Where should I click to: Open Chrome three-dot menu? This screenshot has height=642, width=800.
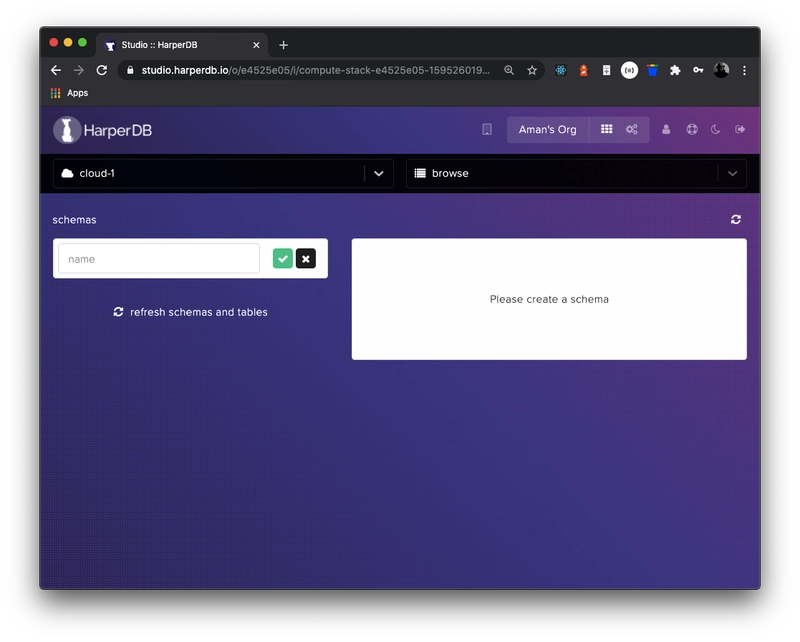(744, 70)
